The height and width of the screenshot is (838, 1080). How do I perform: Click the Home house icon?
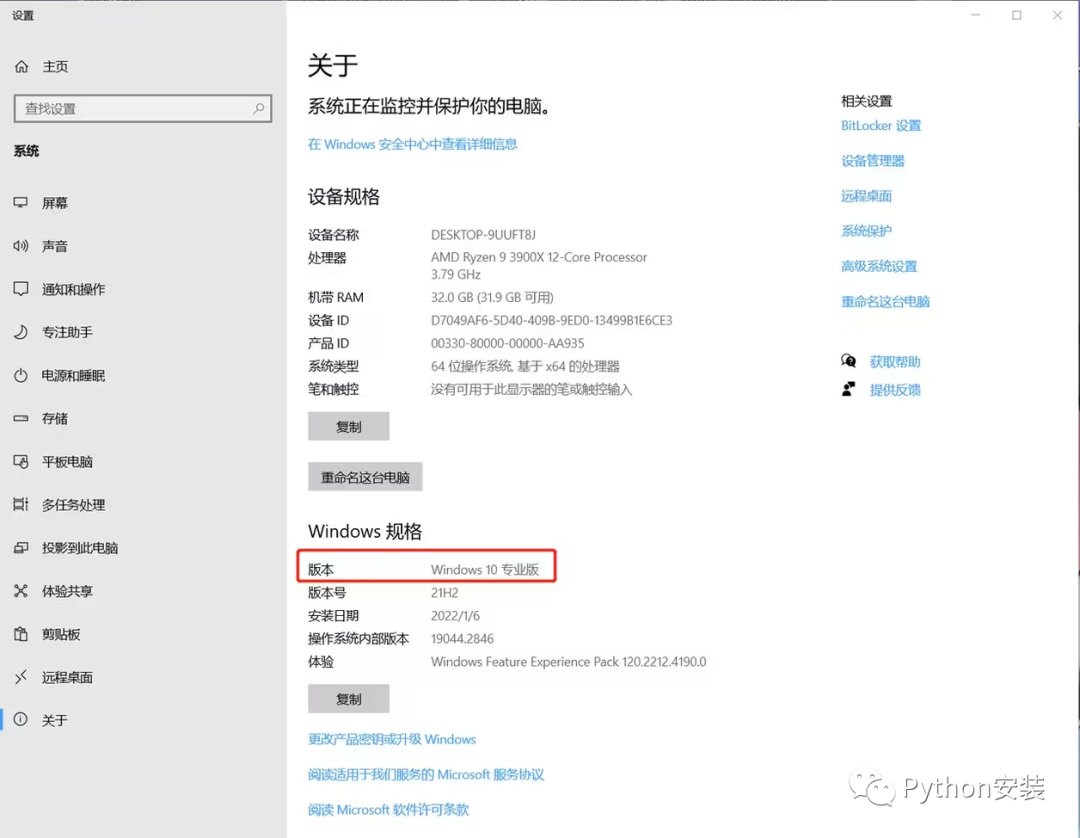[21, 67]
